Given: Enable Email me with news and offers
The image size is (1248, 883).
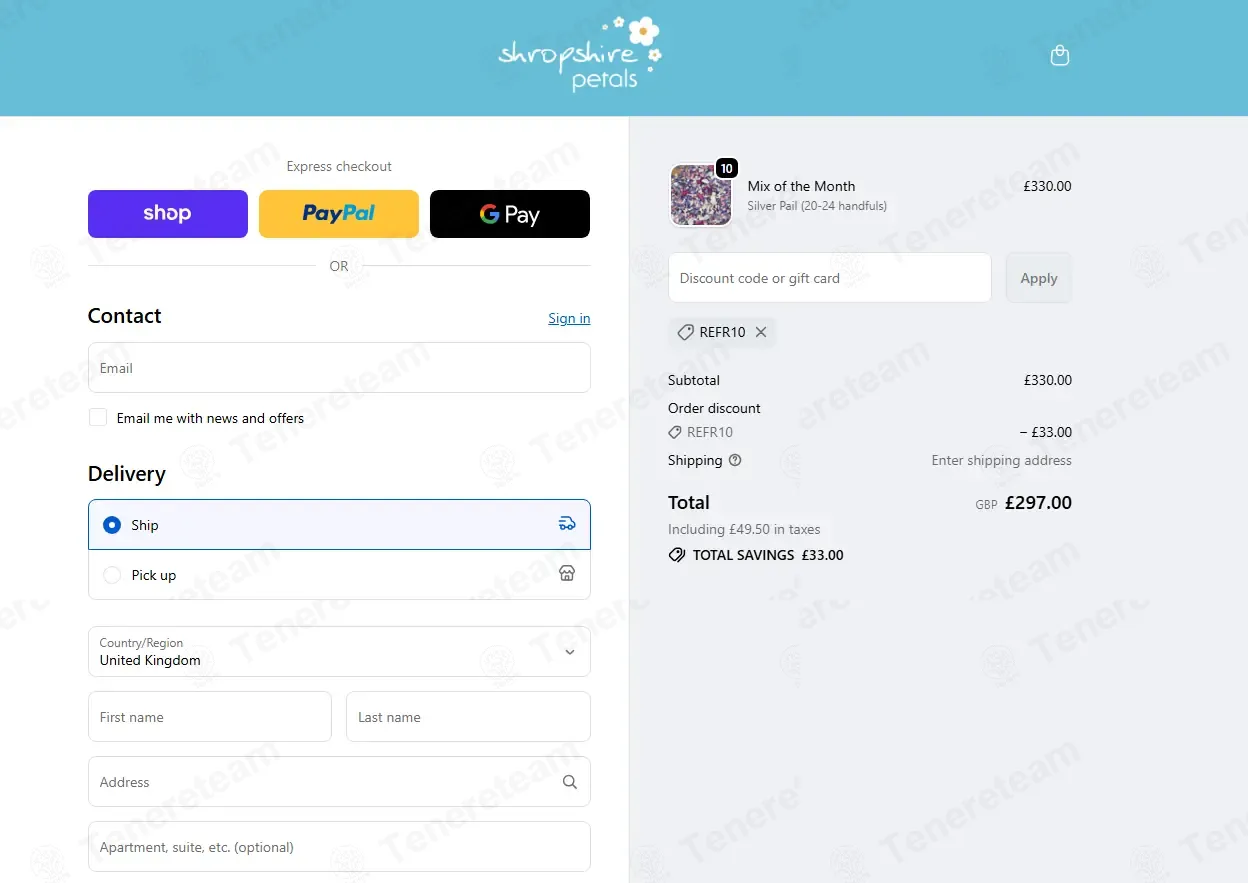Looking at the screenshot, I should coord(98,418).
